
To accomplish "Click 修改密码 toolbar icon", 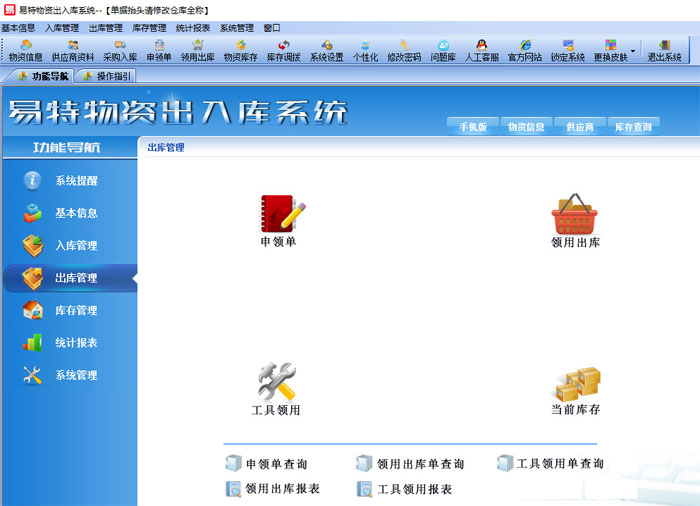I will pyautogui.click(x=404, y=51).
